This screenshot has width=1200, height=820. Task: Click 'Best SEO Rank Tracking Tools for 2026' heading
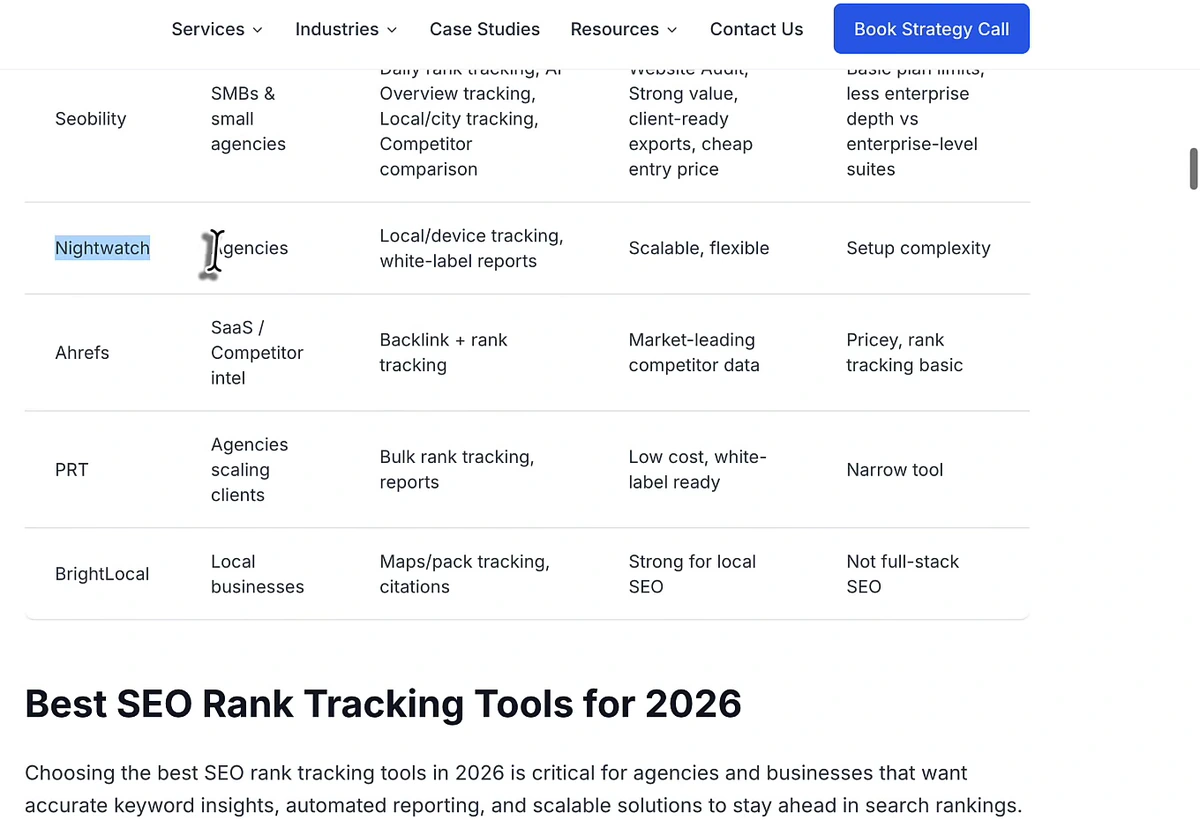[x=383, y=704]
